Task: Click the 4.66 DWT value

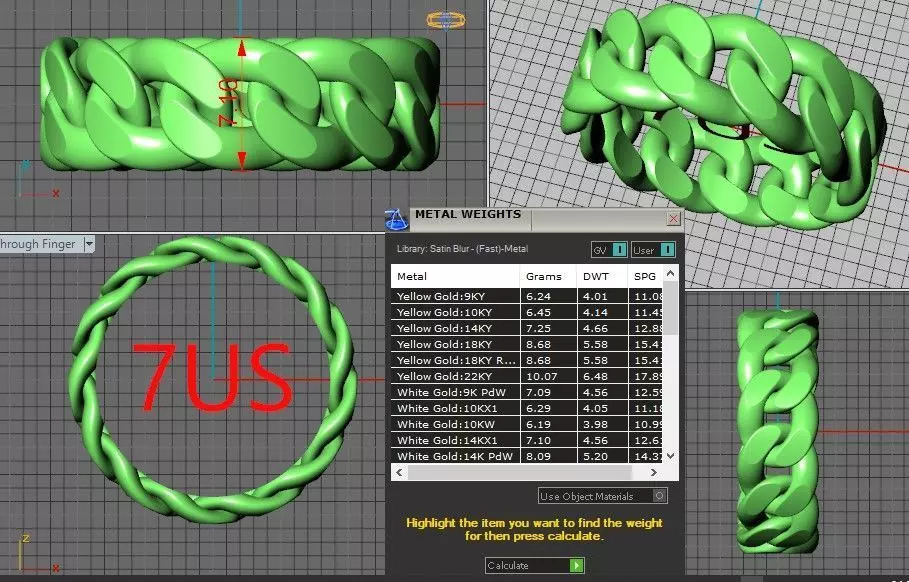Action: (x=595, y=328)
